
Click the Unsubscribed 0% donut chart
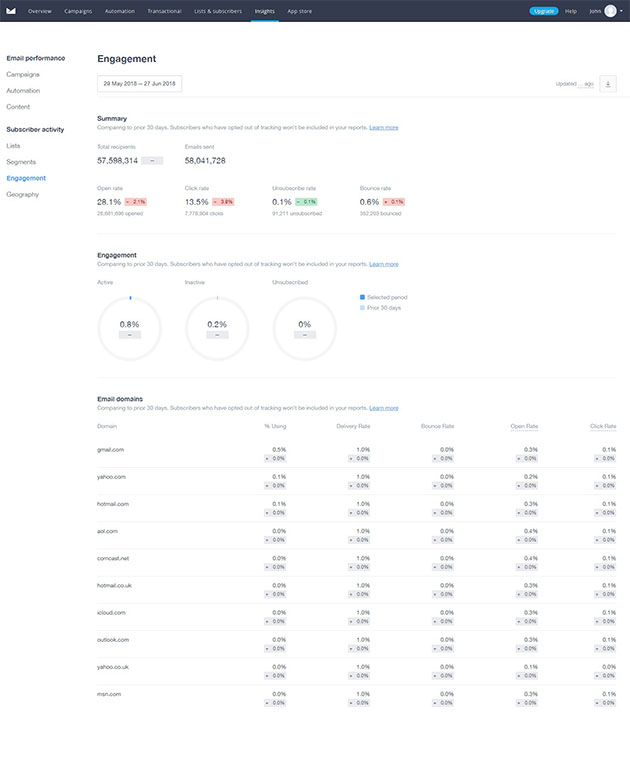[x=304, y=329]
